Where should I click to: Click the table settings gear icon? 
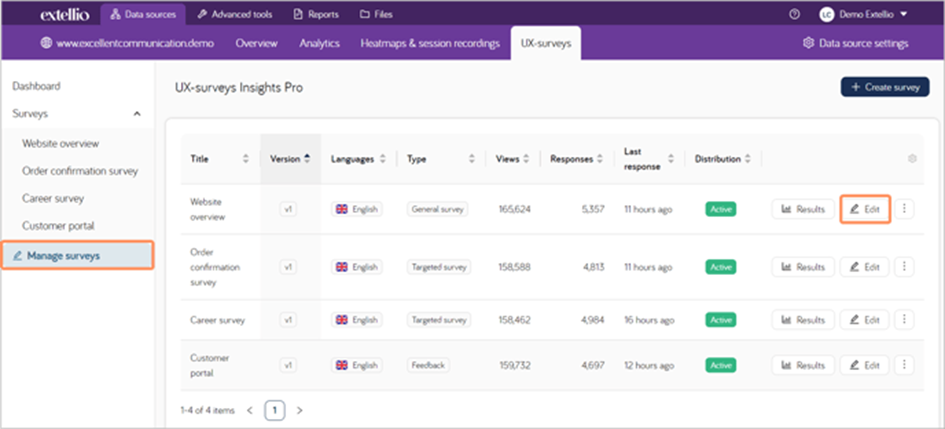[912, 159]
